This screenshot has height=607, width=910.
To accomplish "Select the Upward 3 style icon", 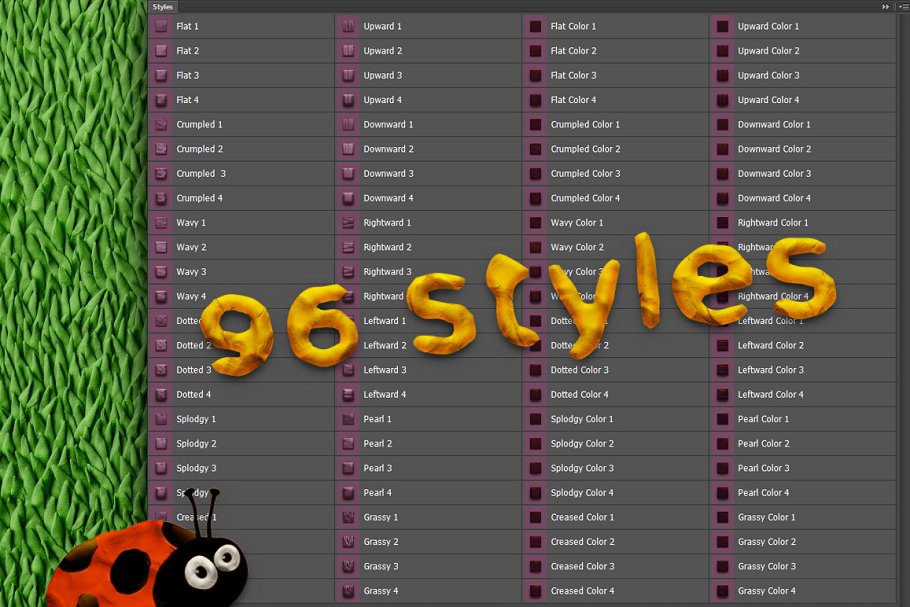I will [x=348, y=76].
